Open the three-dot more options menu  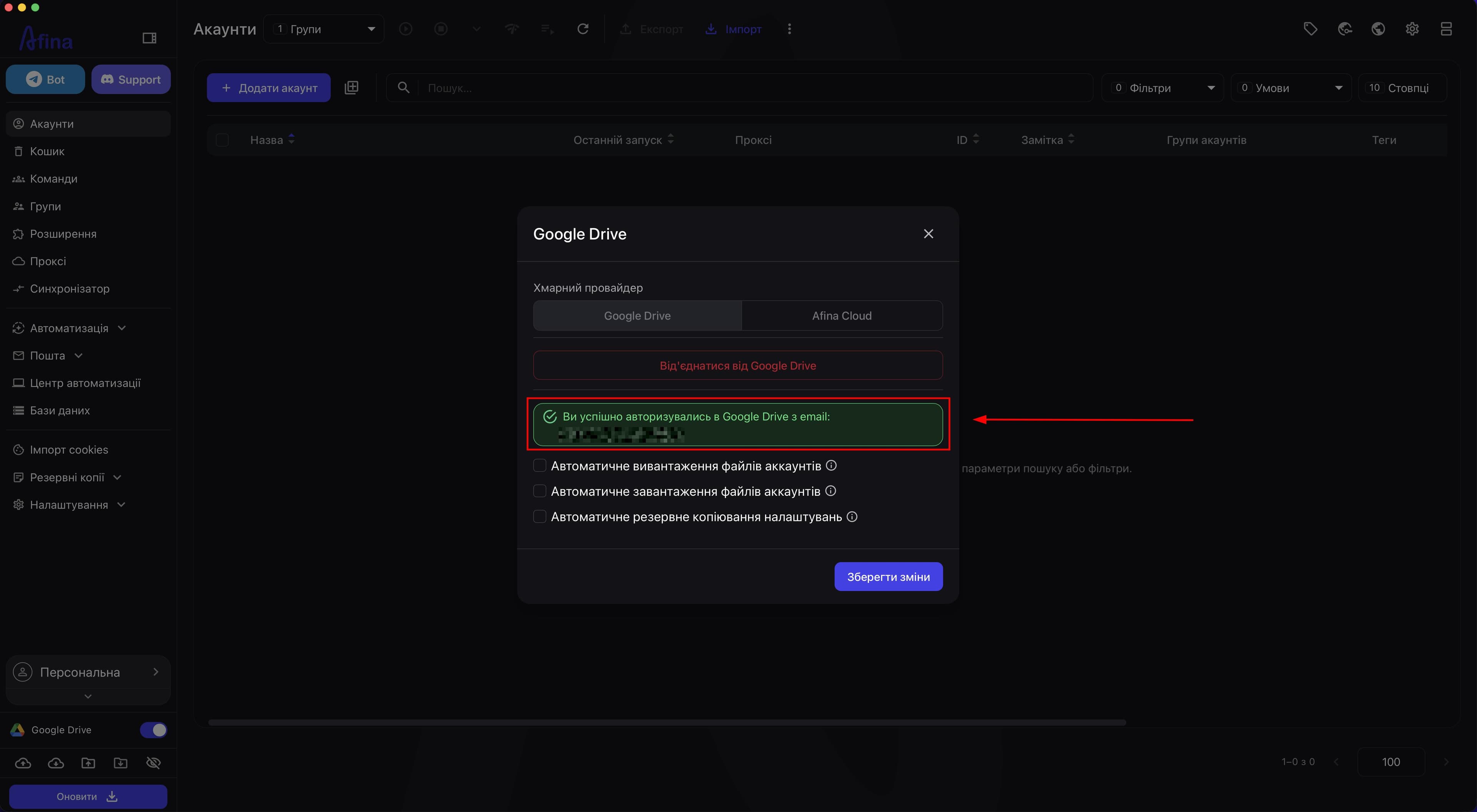[790, 29]
